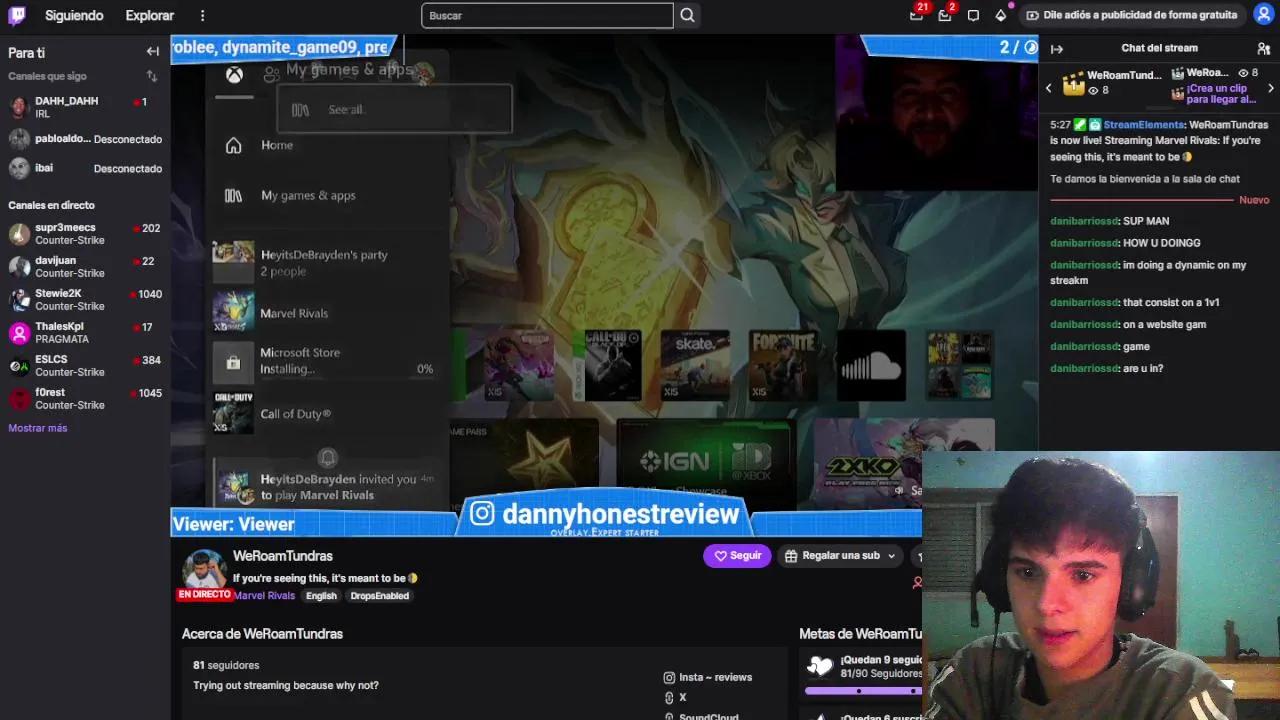Viewport: 1280px width, 720px height.
Task: Go to next chat leaderboard with right chevron
Action: (1270, 88)
